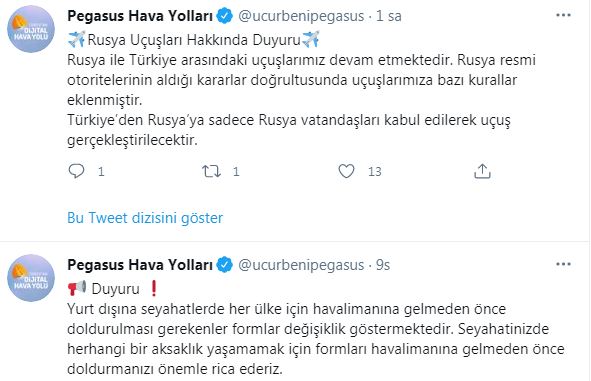Like the Rusya Uçuşları Hakkında Duyuru tweet
Viewport: 591px width, 381px height.
346,171
